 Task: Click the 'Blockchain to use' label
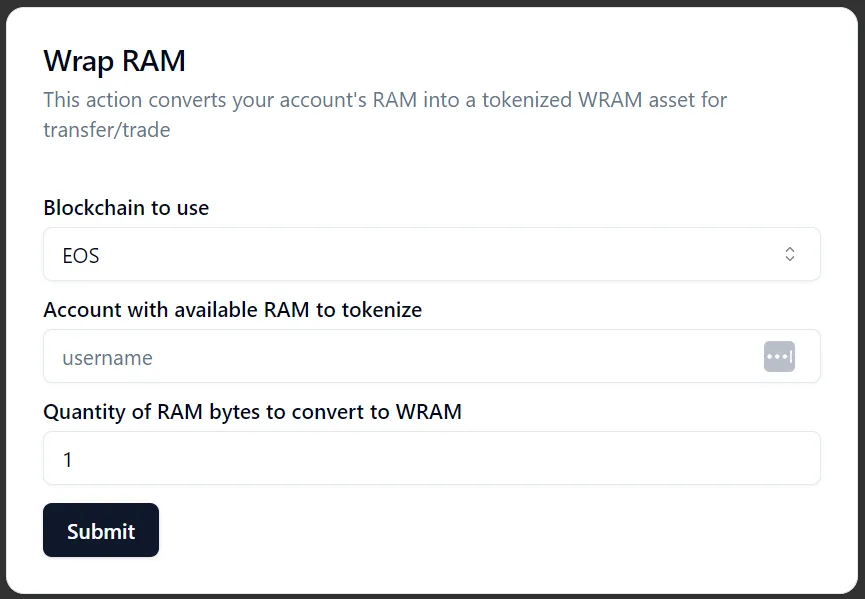pyautogui.click(x=126, y=208)
